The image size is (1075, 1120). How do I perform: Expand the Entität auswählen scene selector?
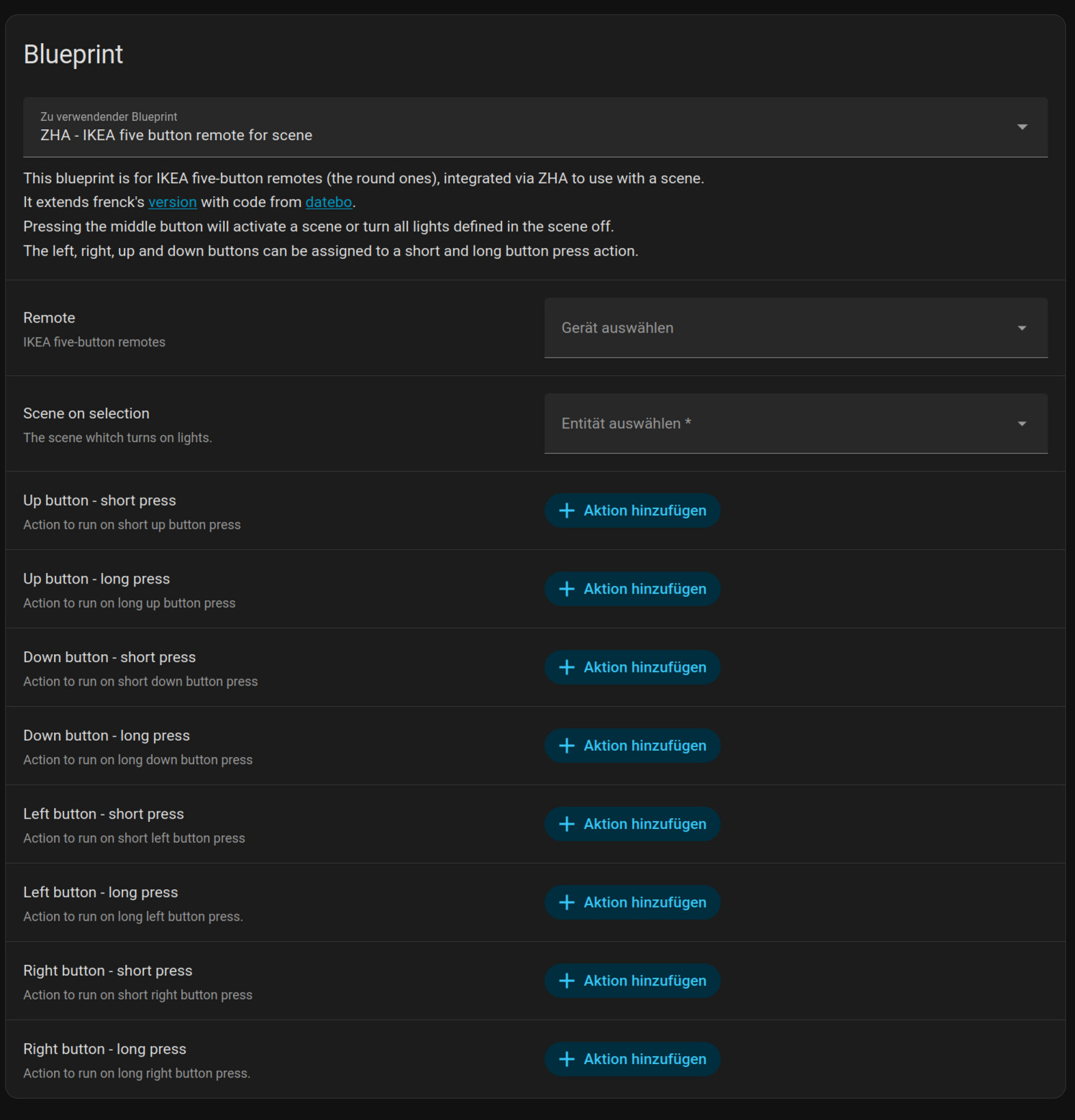pos(795,423)
